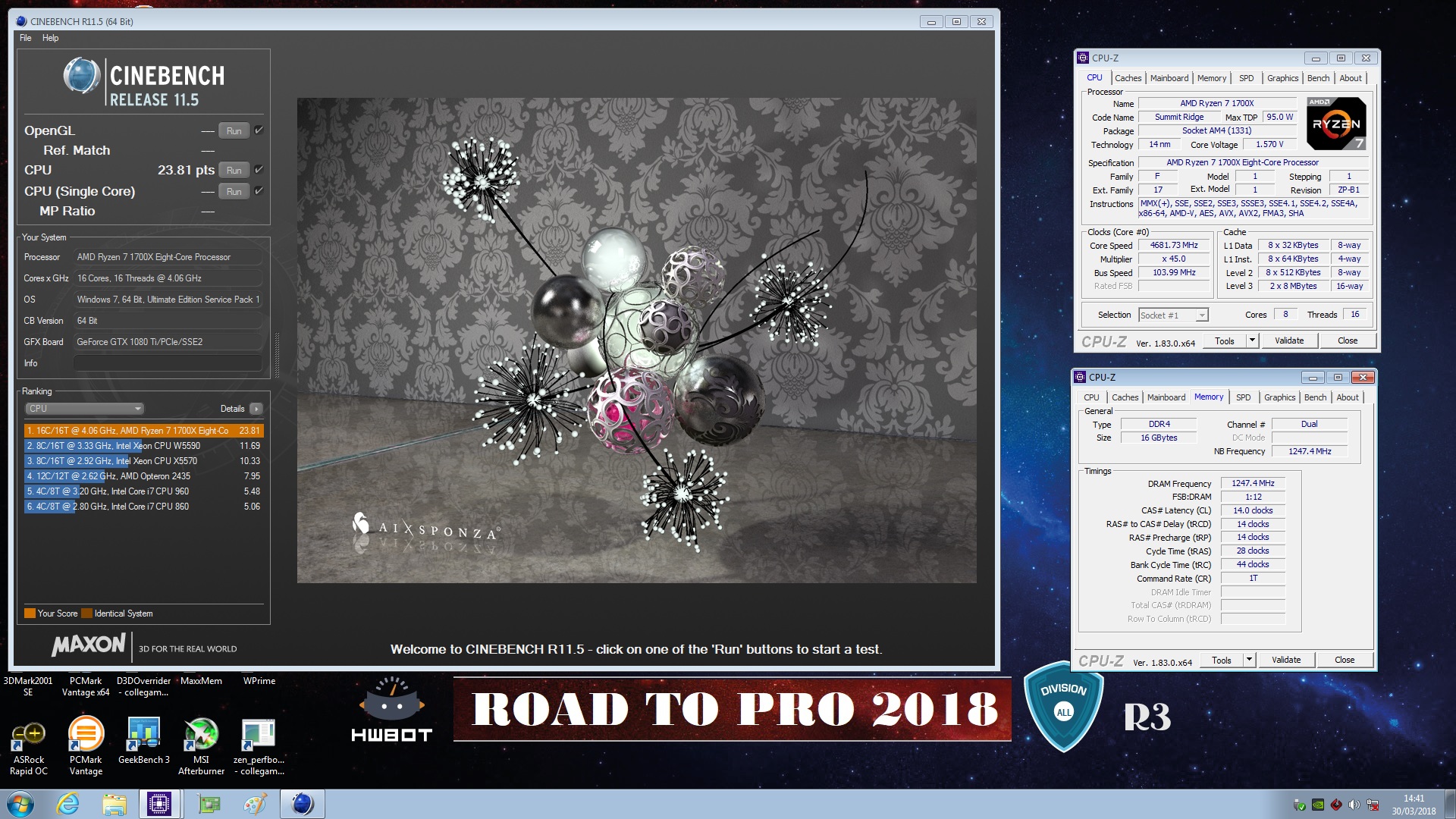Switch to CPU tab in lower CPU-Z
Image resolution: width=1456 pixels, height=819 pixels.
pos(1091,397)
